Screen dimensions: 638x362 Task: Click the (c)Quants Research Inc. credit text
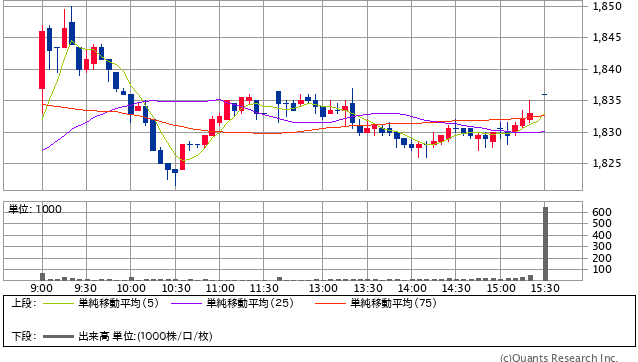coord(559,358)
